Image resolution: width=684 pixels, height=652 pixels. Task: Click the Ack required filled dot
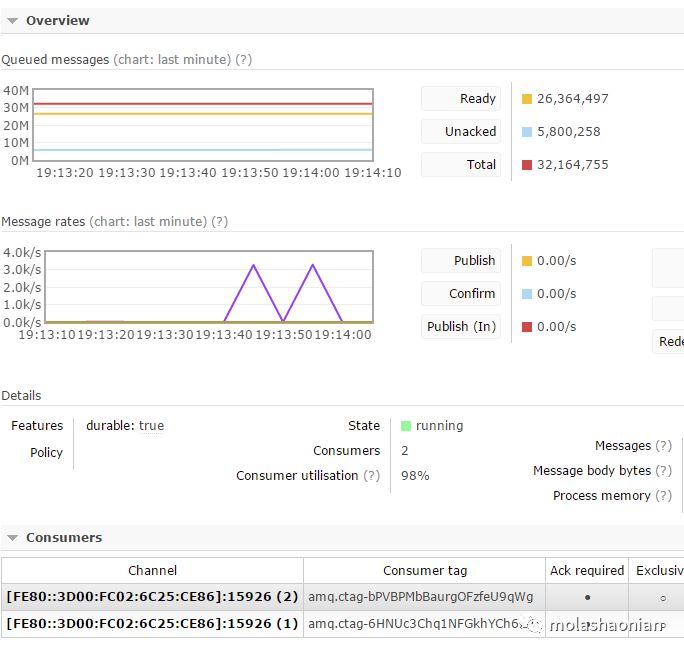coord(588,597)
